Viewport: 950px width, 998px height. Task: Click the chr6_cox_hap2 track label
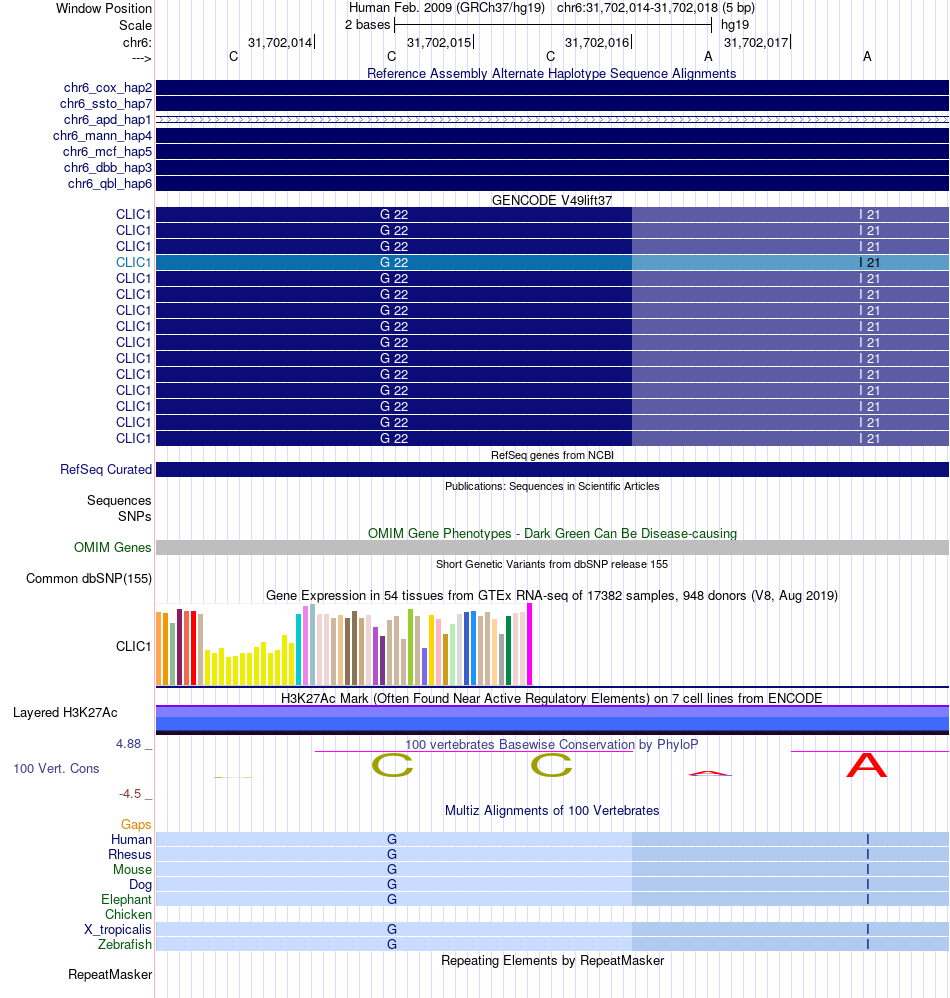pos(108,88)
